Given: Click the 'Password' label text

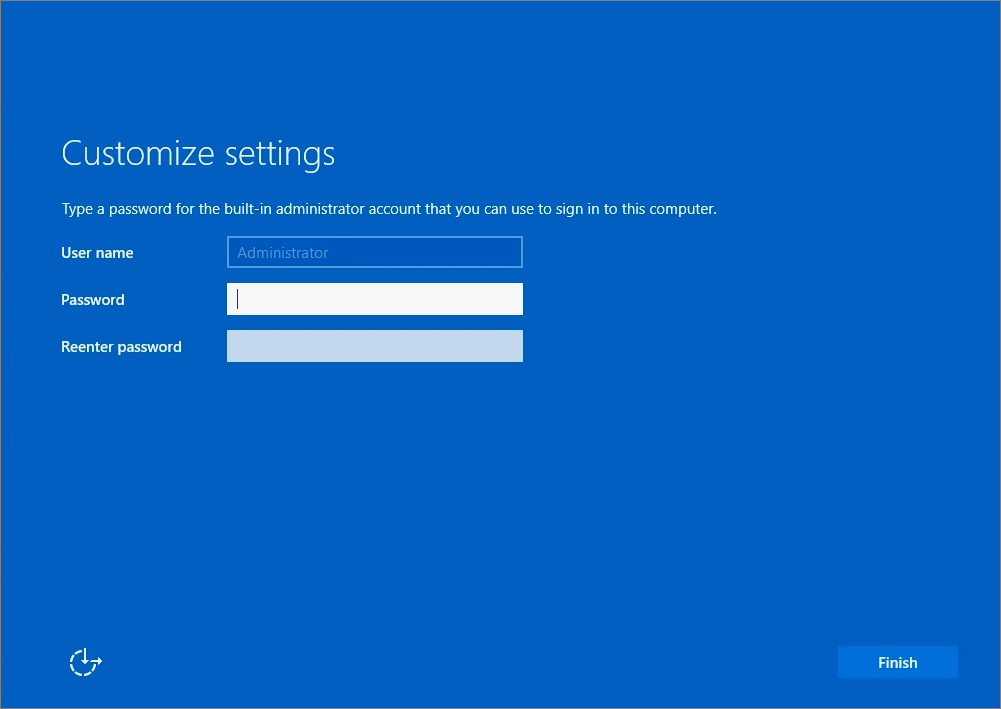Looking at the screenshot, I should tap(93, 299).
